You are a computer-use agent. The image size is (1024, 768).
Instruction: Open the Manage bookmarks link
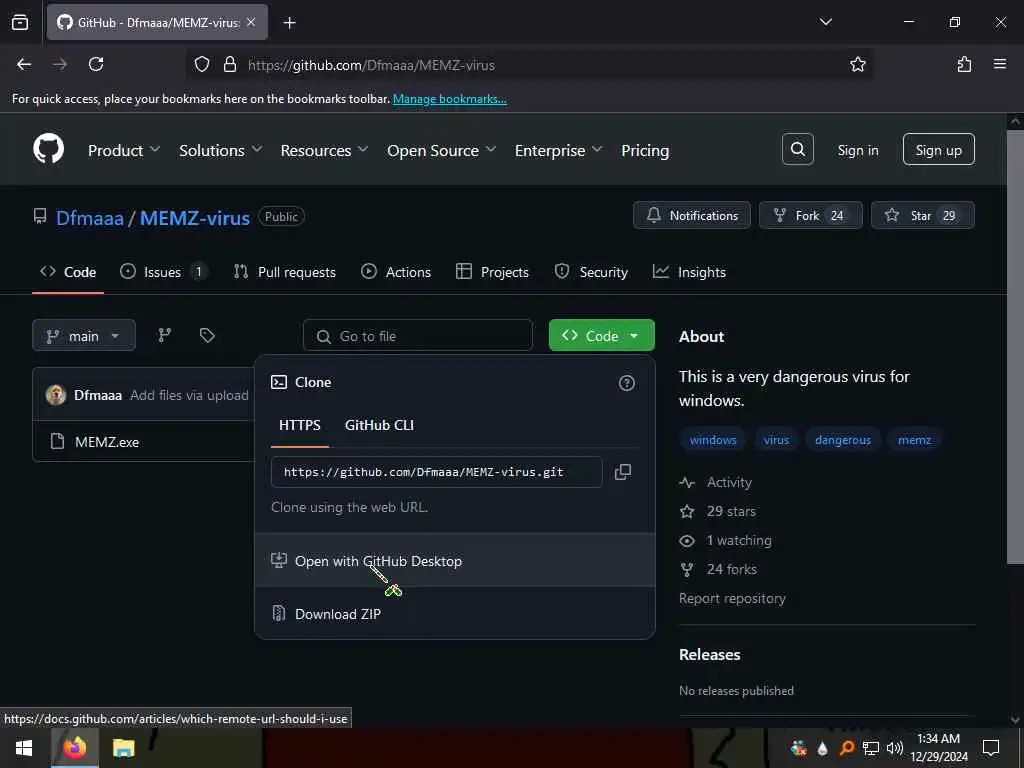click(x=449, y=99)
